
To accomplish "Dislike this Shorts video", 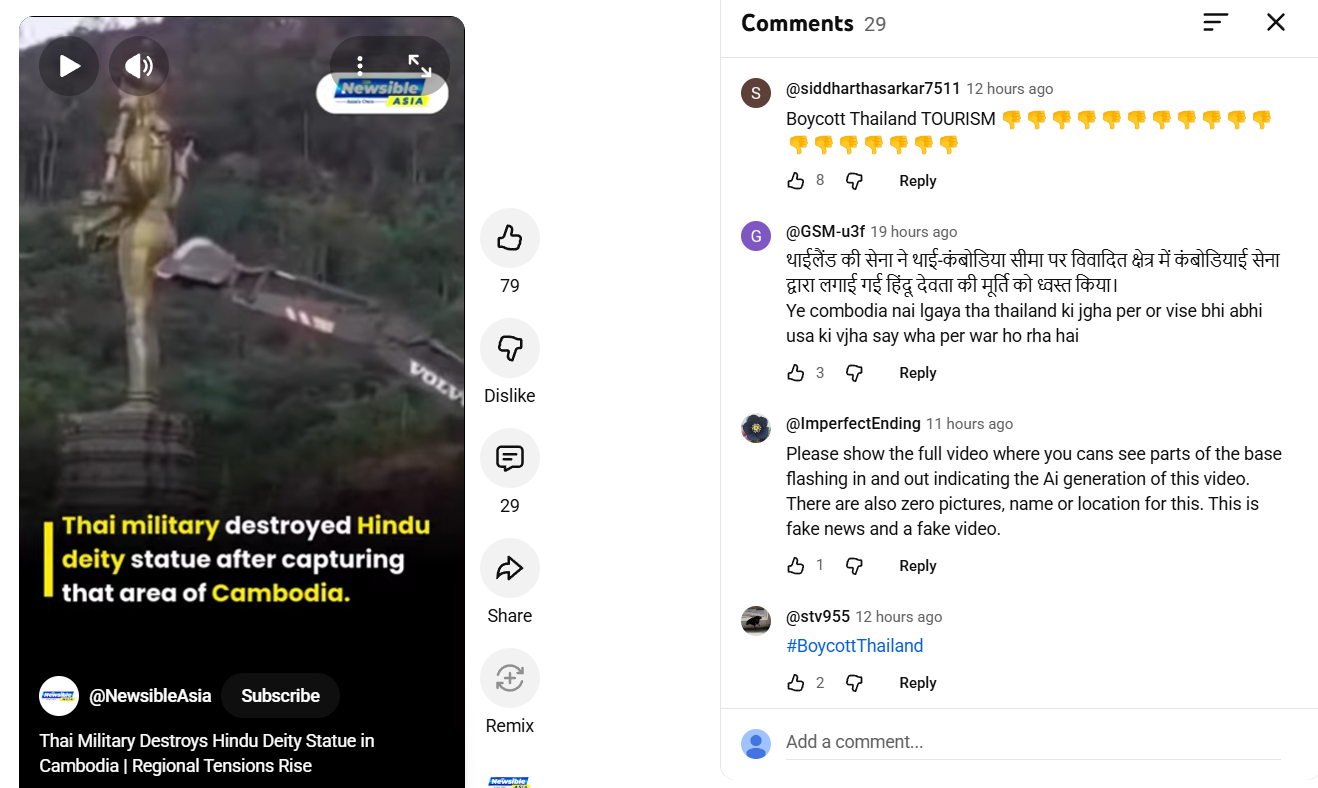I will coord(510,348).
